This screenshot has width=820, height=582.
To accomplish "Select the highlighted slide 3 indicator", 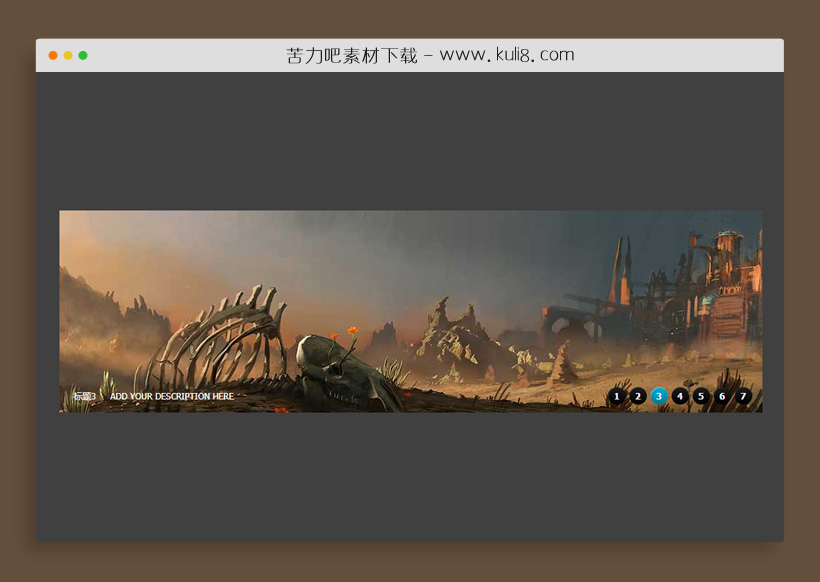I will (x=659, y=397).
